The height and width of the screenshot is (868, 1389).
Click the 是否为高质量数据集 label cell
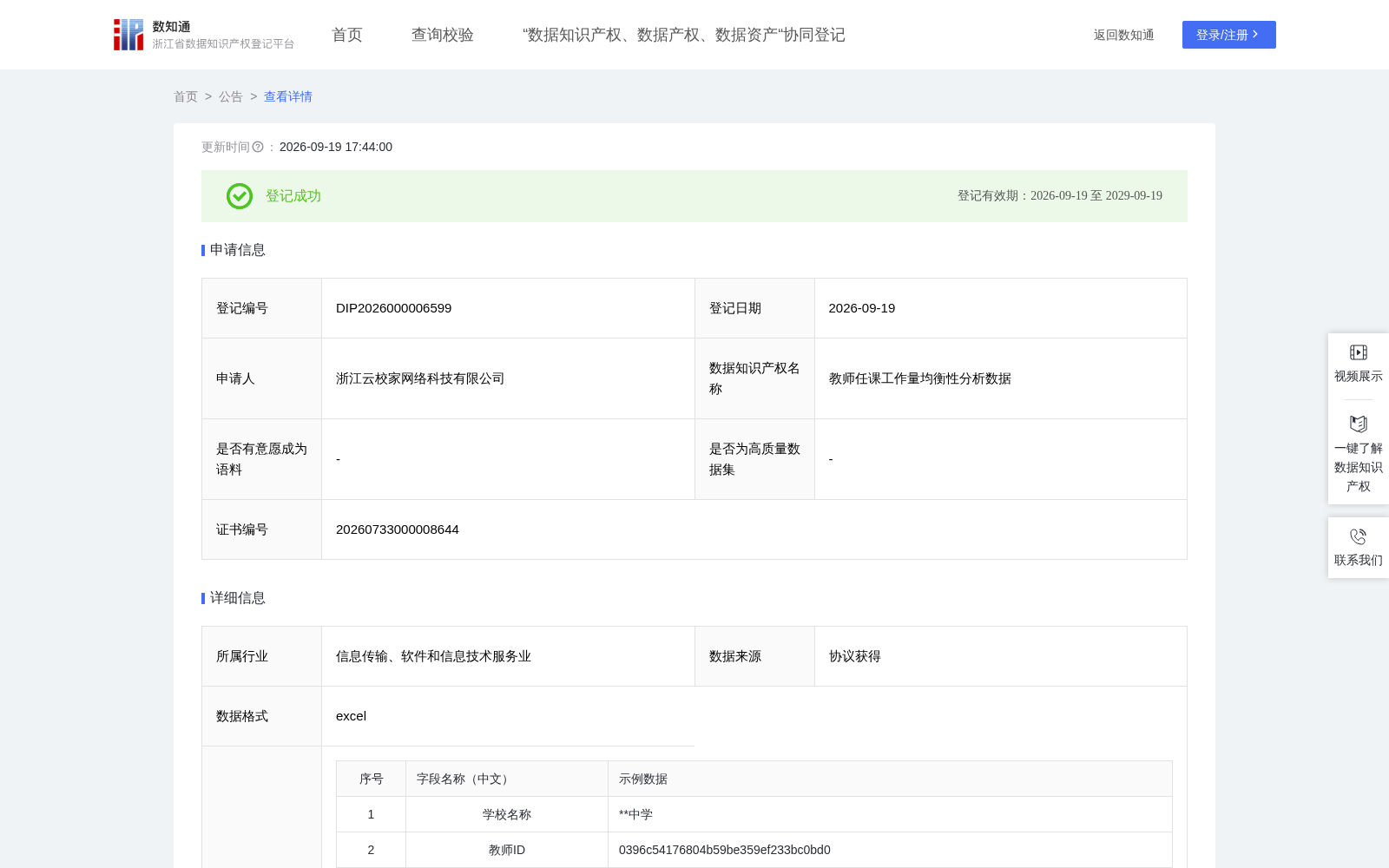click(x=755, y=459)
